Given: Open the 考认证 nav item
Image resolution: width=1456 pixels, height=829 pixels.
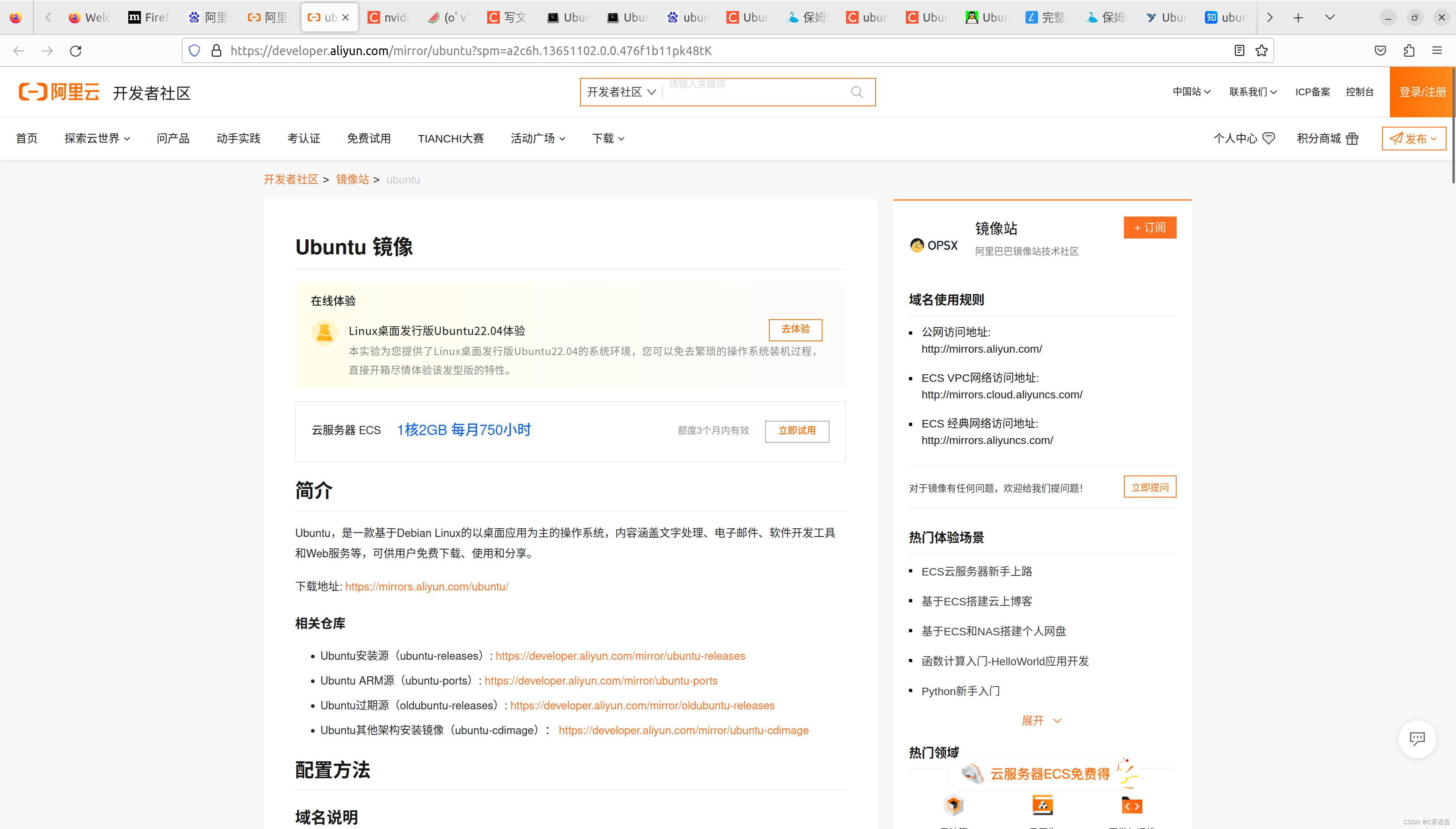Looking at the screenshot, I should (304, 138).
